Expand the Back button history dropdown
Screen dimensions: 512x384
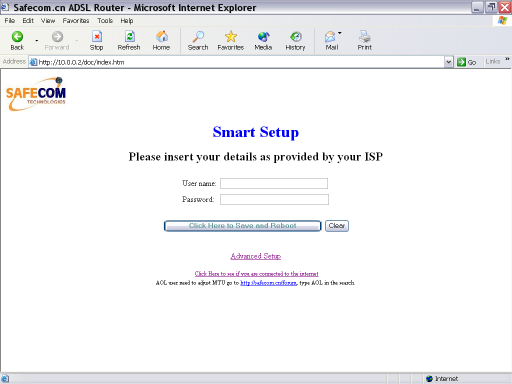tap(37, 41)
